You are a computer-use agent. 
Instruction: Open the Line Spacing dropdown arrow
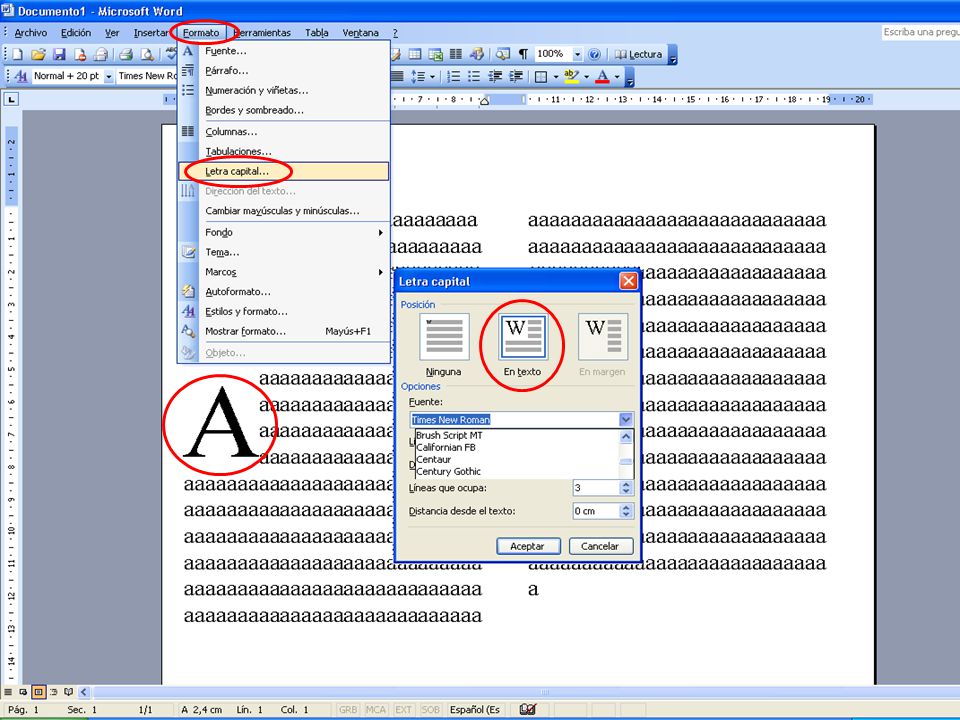tap(432, 77)
